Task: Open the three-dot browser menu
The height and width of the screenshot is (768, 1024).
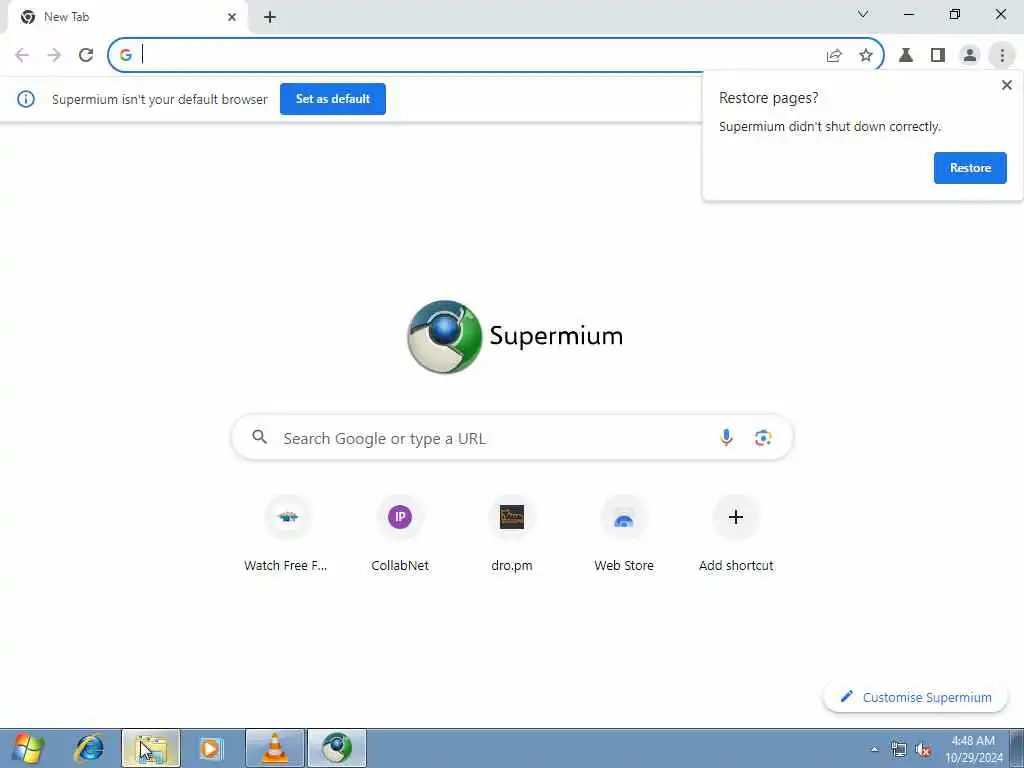Action: [1002, 56]
